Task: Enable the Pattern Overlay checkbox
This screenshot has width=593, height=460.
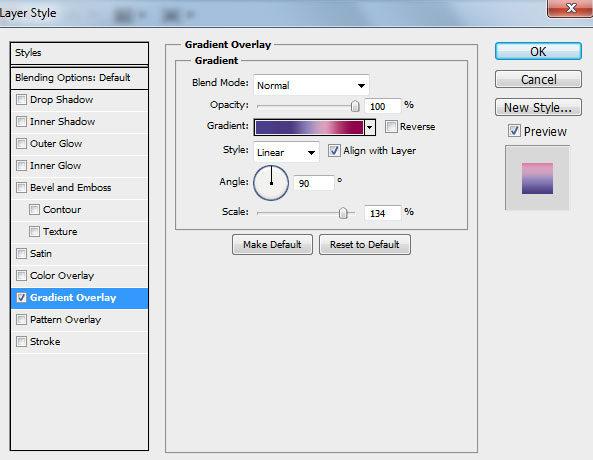Action: click(x=21, y=319)
